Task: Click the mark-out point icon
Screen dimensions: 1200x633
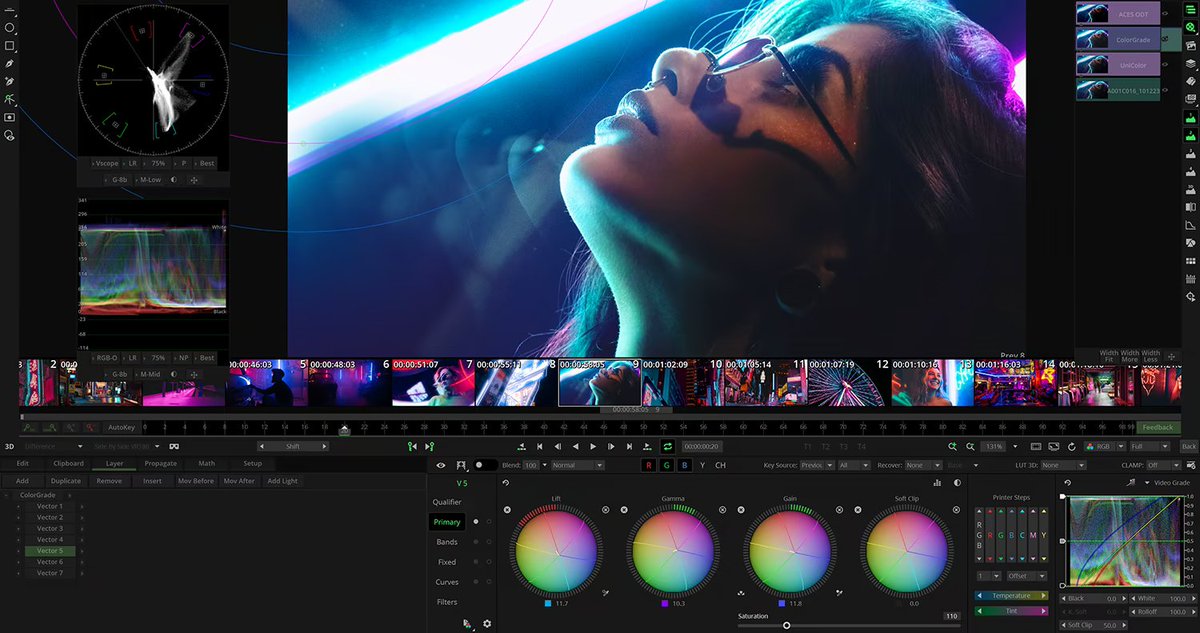Action: 429,446
